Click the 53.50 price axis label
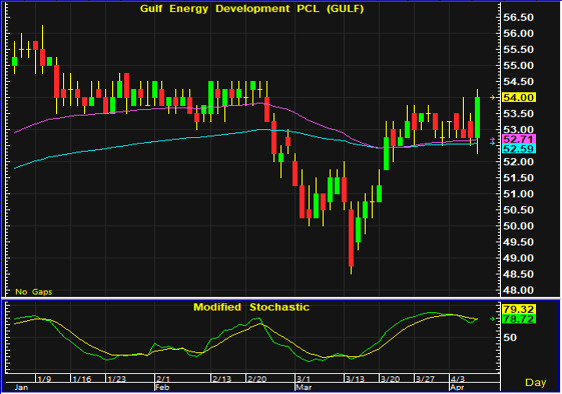 (518, 114)
